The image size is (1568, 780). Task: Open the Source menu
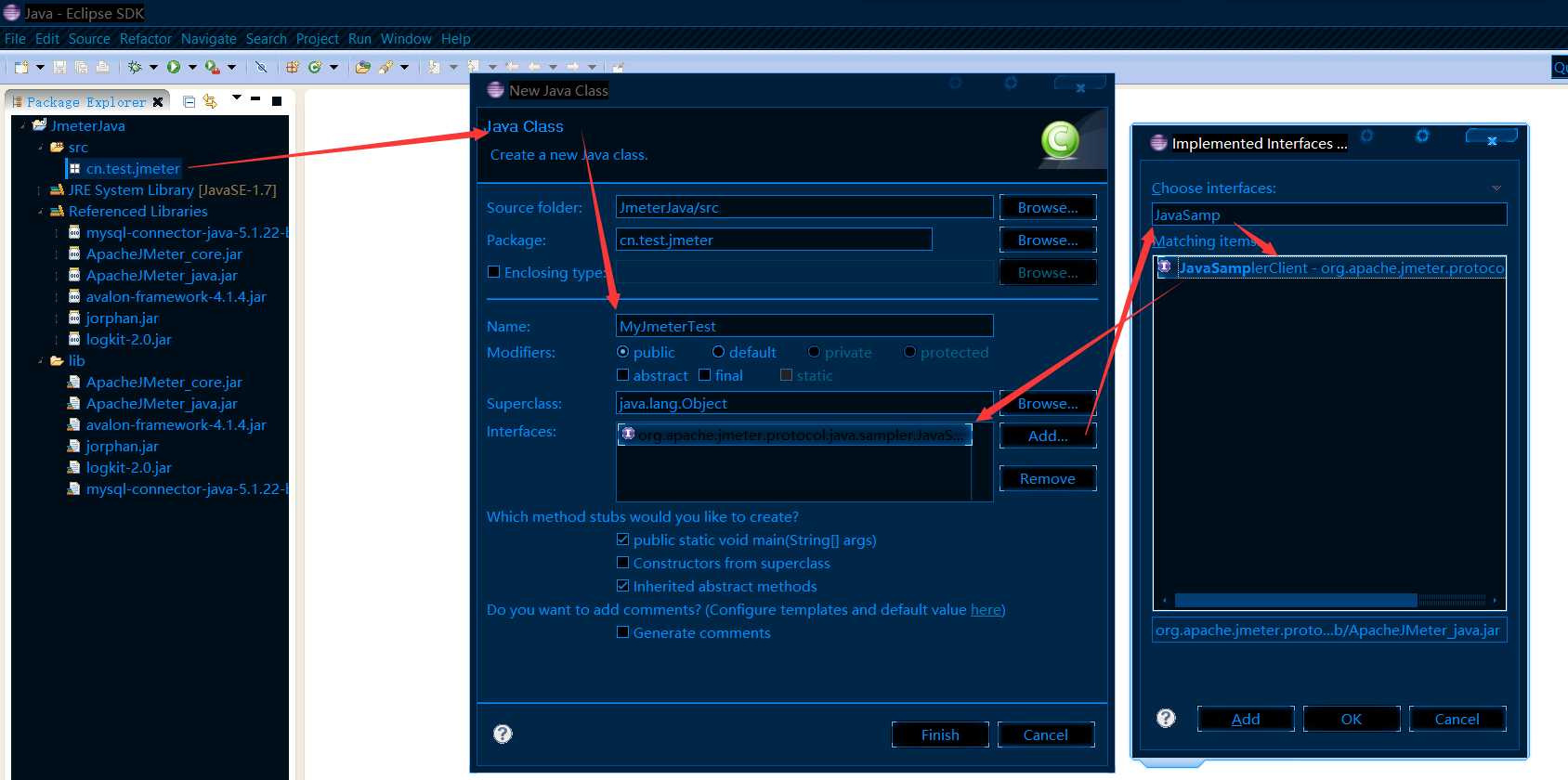click(x=89, y=39)
